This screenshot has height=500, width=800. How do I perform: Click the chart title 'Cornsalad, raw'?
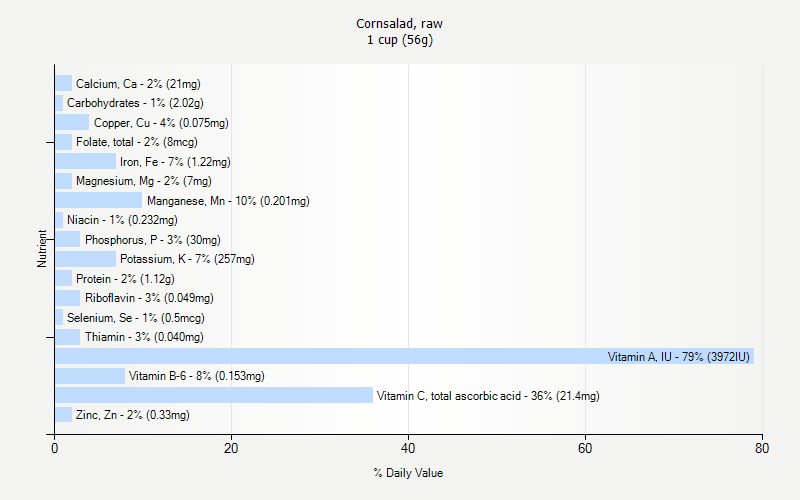399,23
